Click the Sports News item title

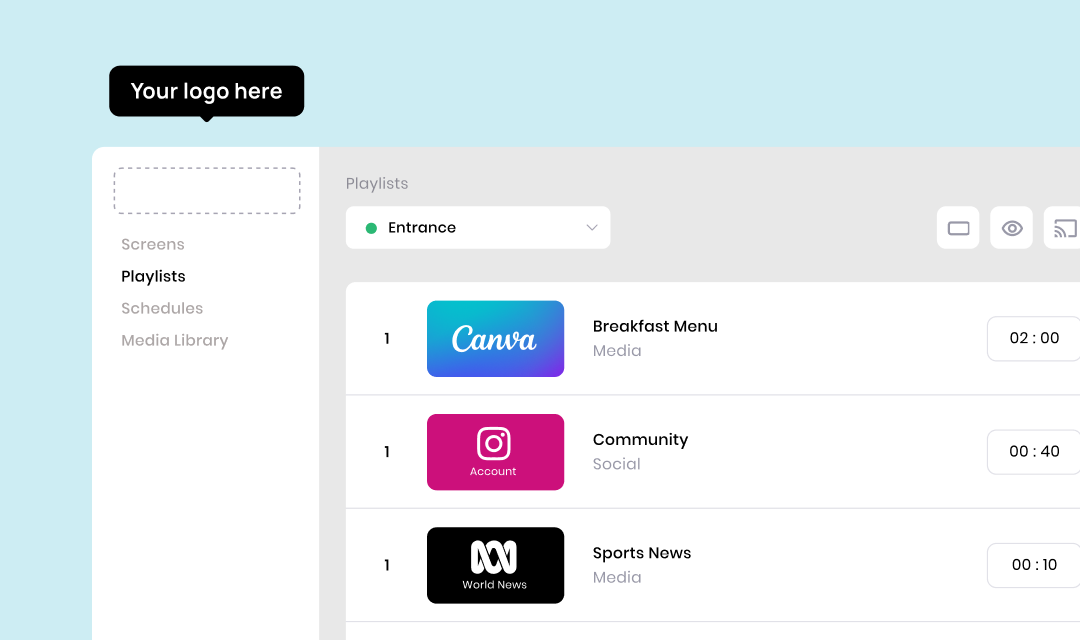click(x=642, y=553)
